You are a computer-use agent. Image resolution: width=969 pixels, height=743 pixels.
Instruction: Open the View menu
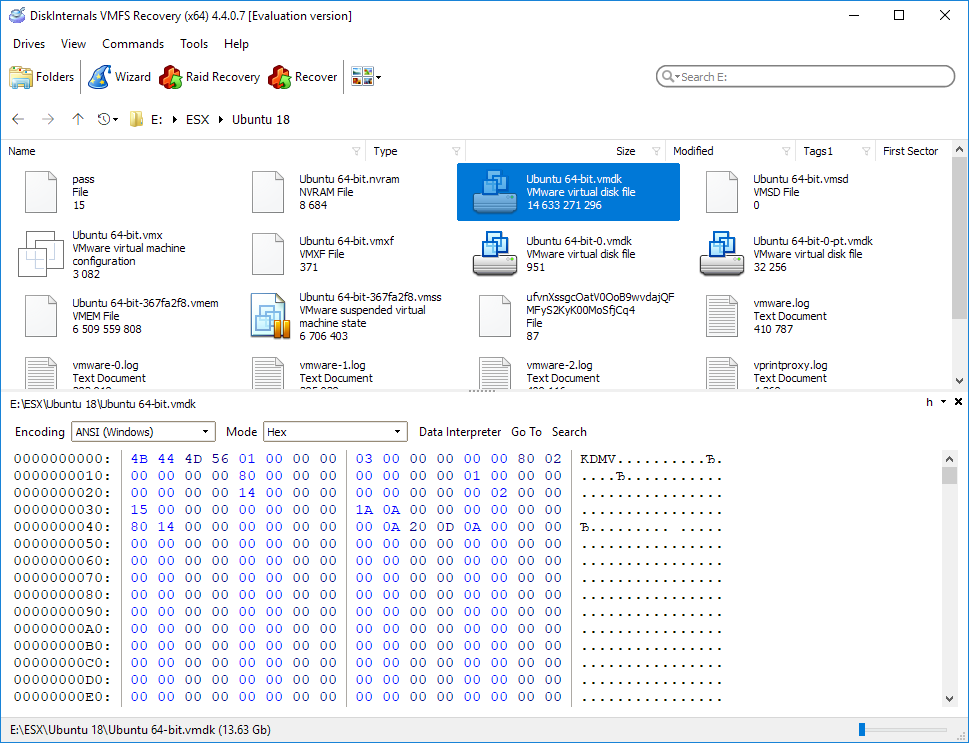click(73, 44)
